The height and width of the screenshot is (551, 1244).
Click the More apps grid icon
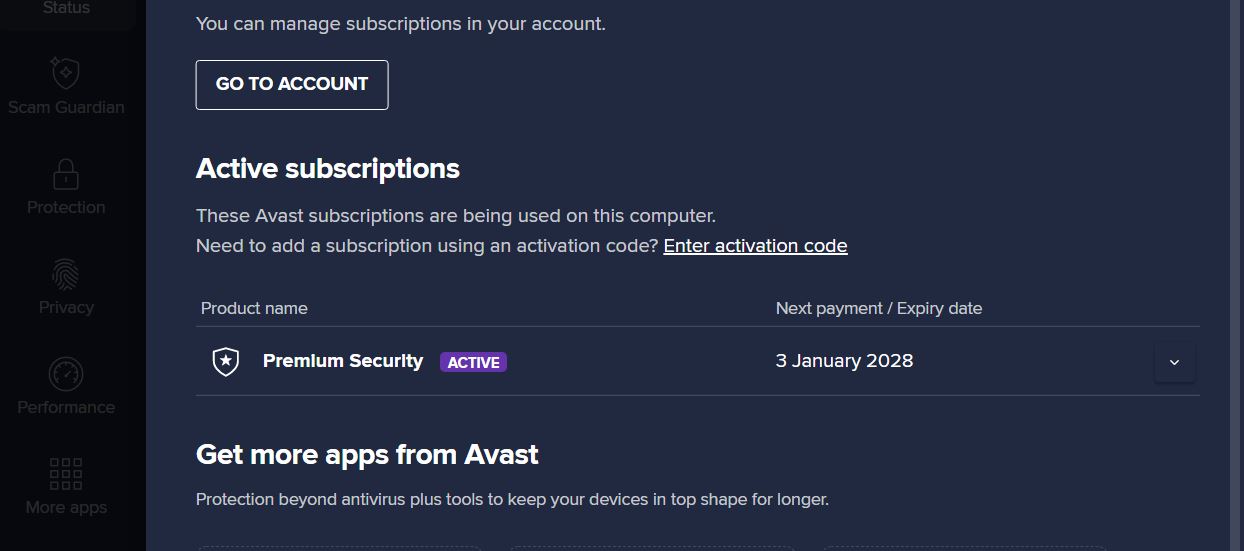(66, 474)
